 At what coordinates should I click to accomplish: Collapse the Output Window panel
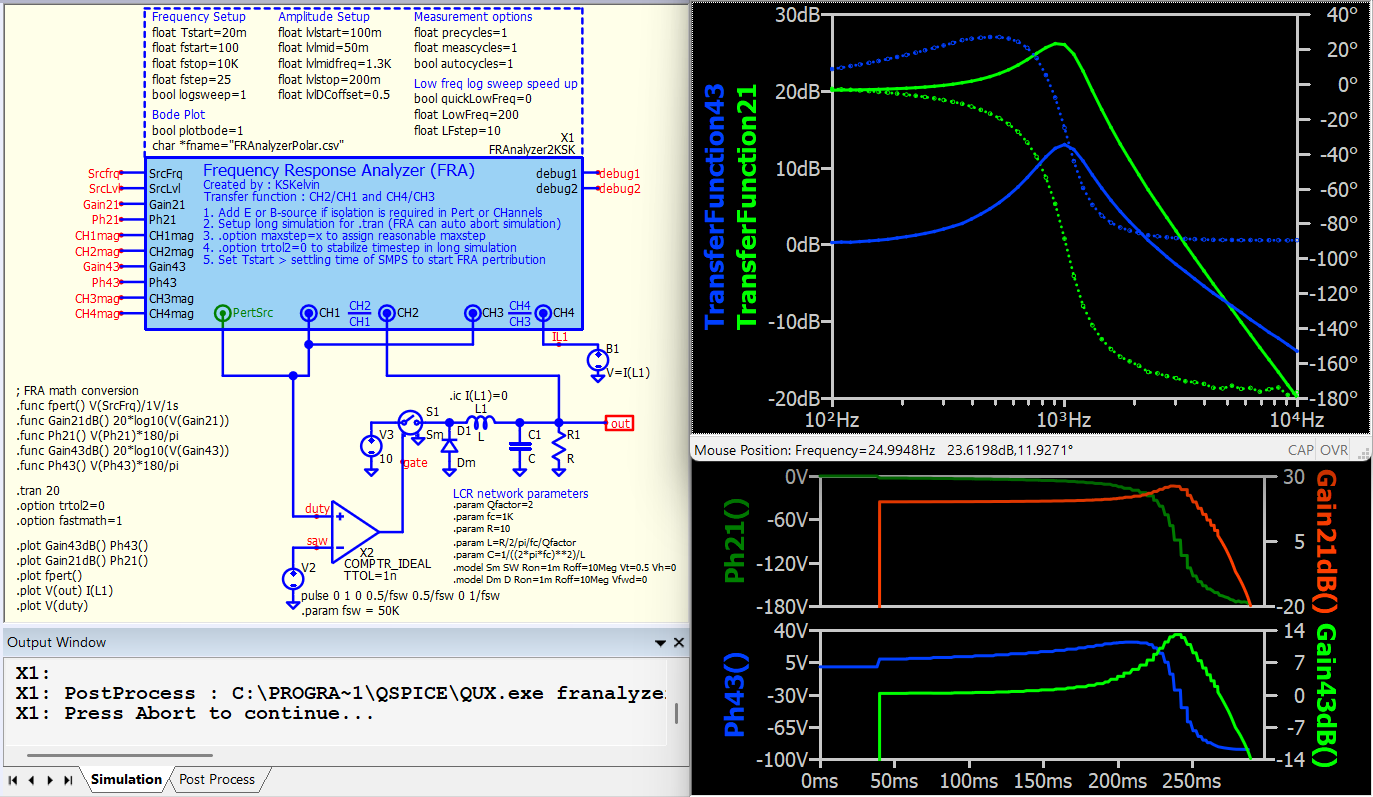(x=659, y=642)
